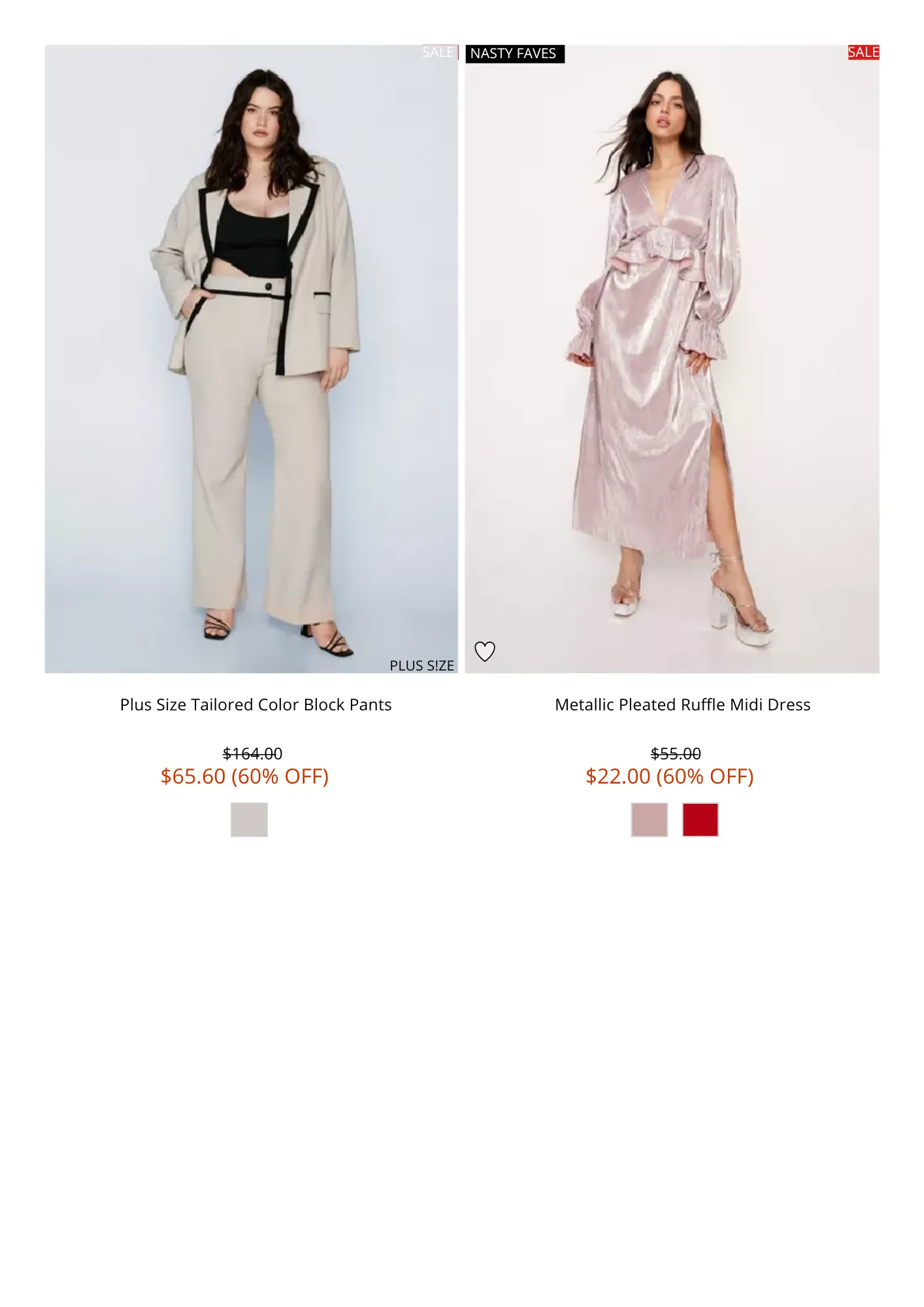Click the PLUS SIZE label on pants image
This screenshot has width=924, height=1307.
[421, 665]
